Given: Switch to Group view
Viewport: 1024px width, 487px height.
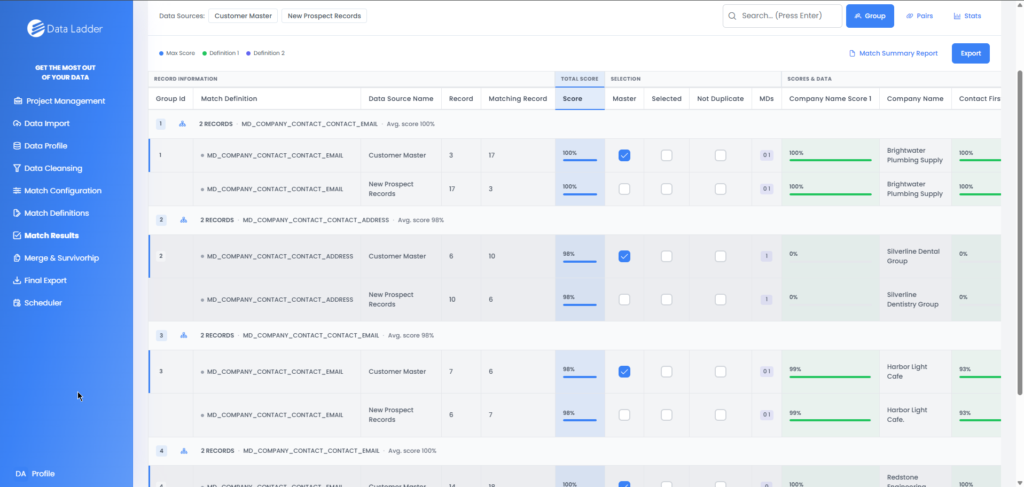Looking at the screenshot, I should (x=870, y=16).
